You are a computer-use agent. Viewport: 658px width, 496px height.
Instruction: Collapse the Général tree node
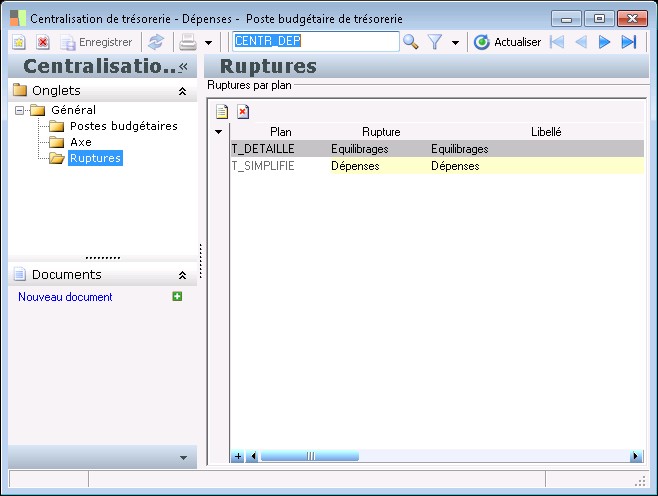19,110
